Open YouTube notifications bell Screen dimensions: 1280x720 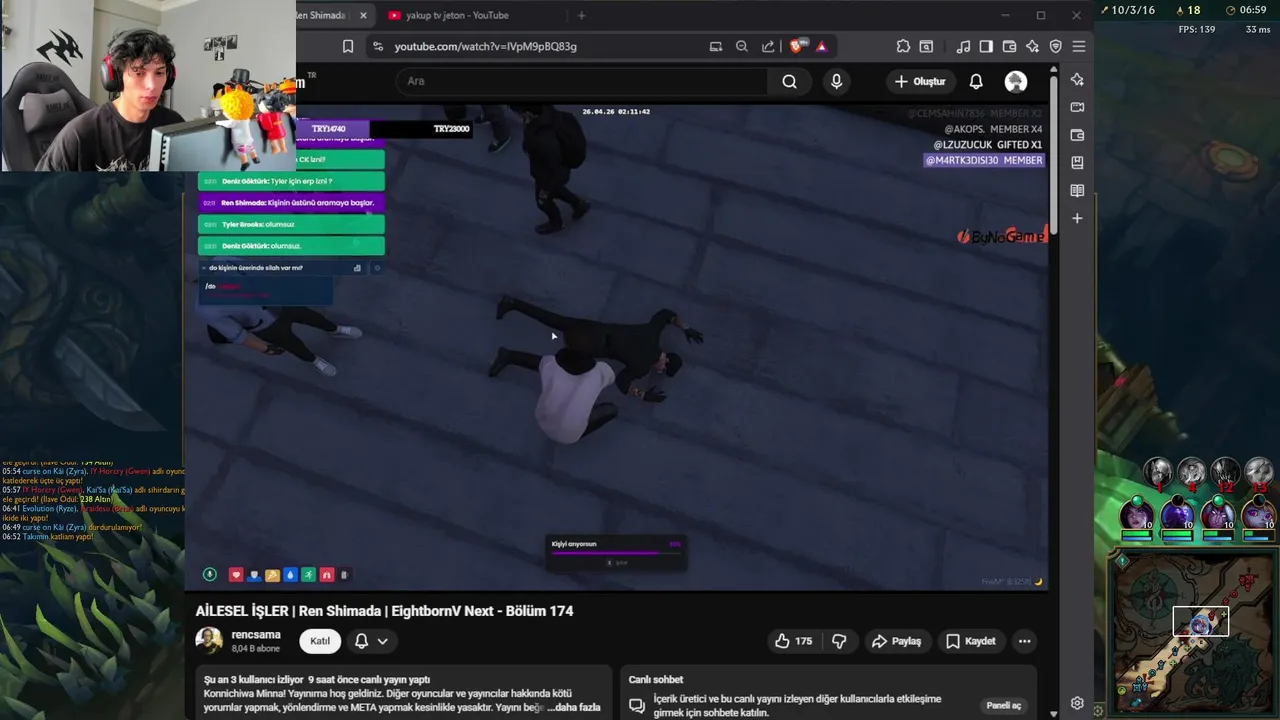[x=976, y=81]
